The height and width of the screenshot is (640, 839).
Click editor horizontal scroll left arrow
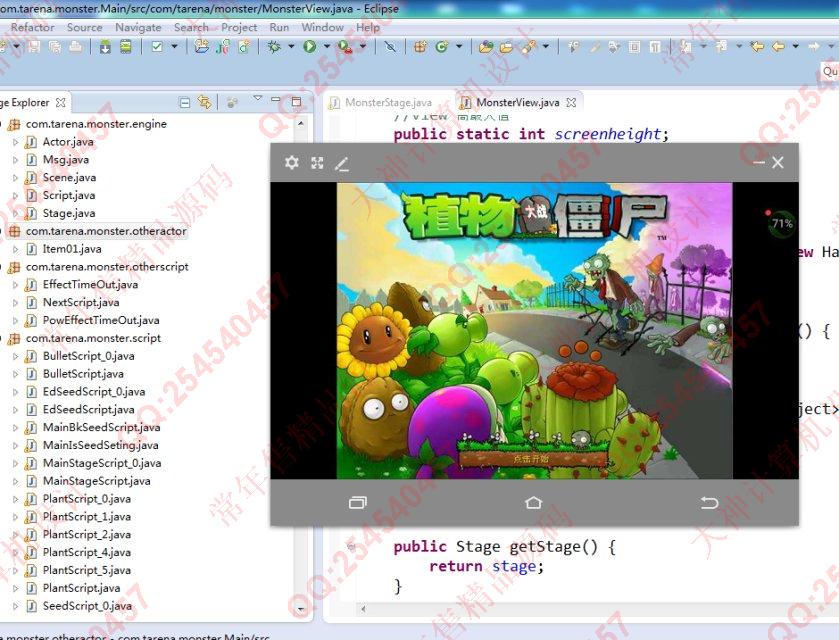point(364,609)
